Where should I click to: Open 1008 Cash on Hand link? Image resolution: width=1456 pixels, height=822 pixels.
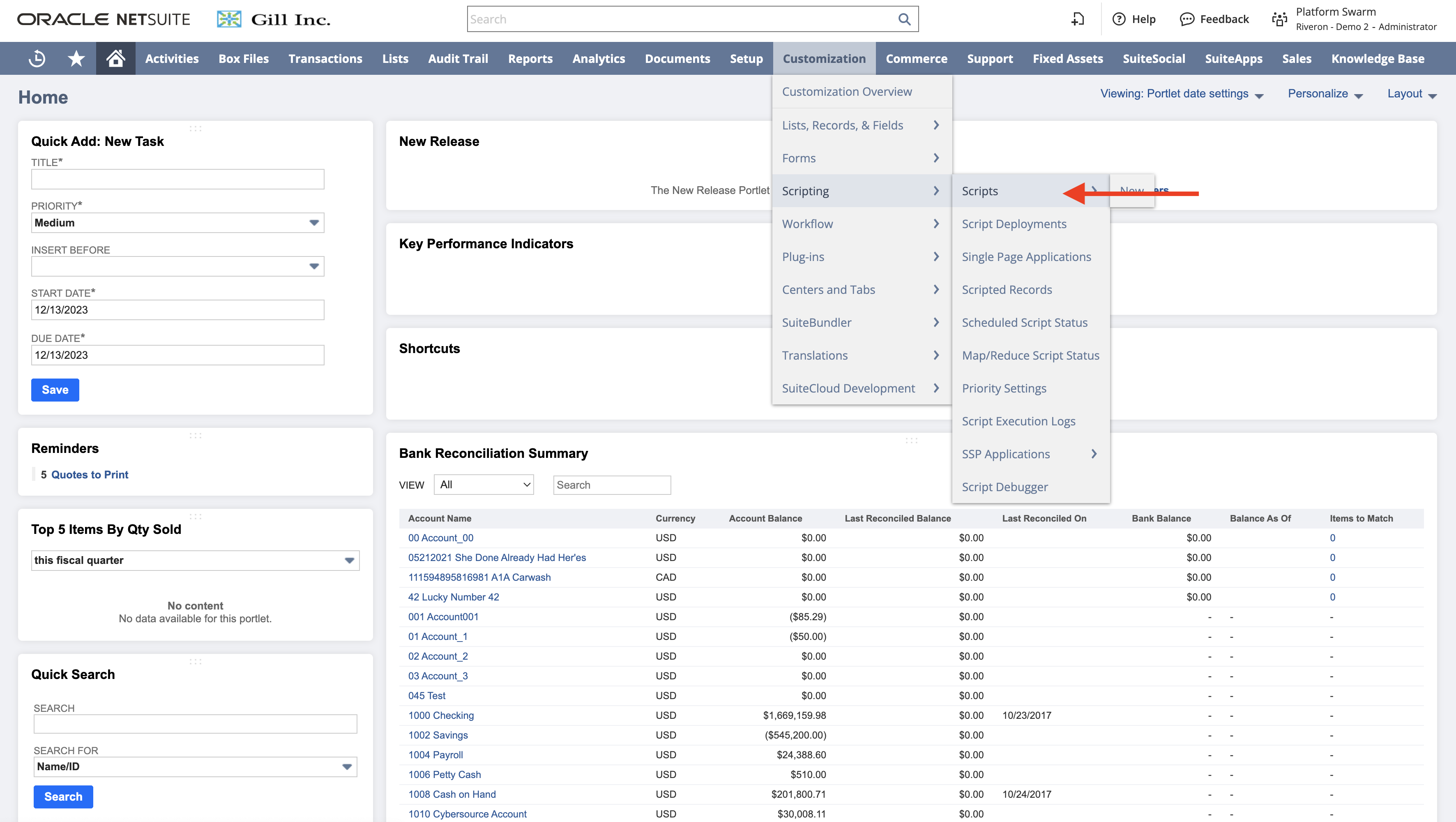coord(452,794)
